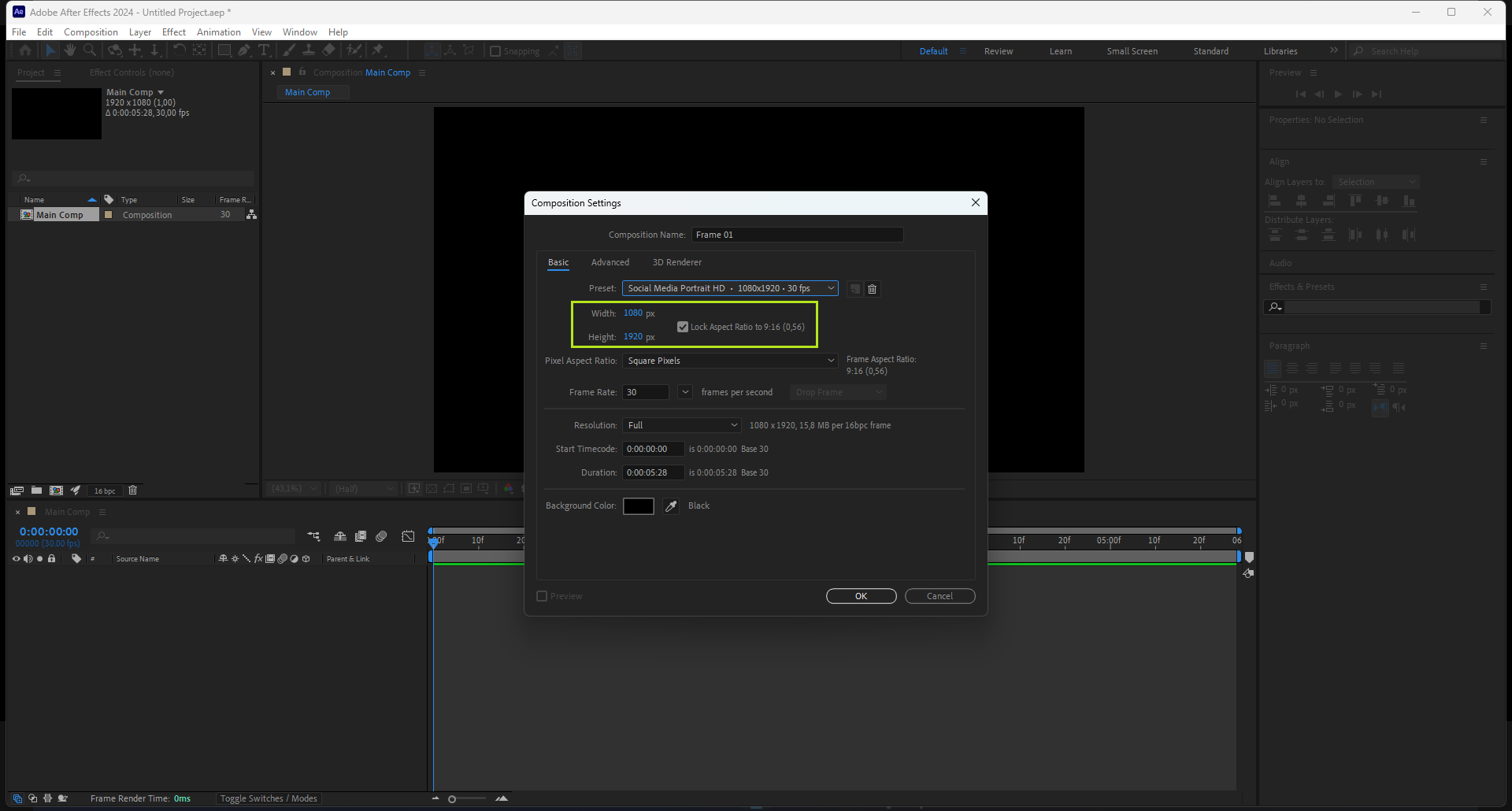Image resolution: width=1512 pixels, height=811 pixels.
Task: Uncheck Lock Aspect Ratio checkbox
Action: pyautogui.click(x=683, y=327)
